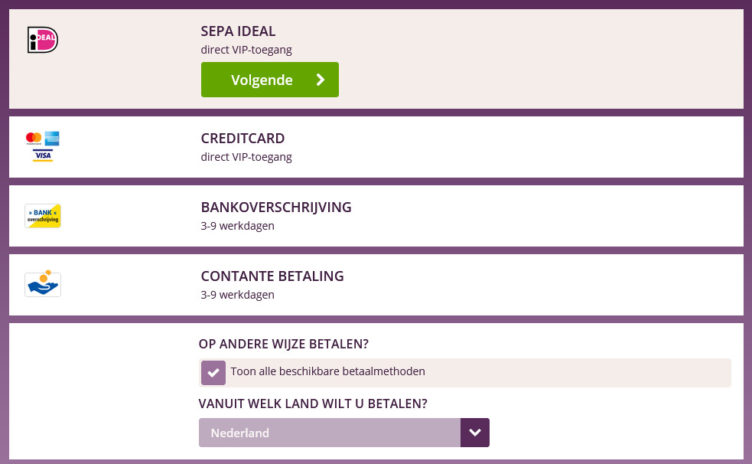Click the bank transfer logo icon
752x464 pixels.
43,216
